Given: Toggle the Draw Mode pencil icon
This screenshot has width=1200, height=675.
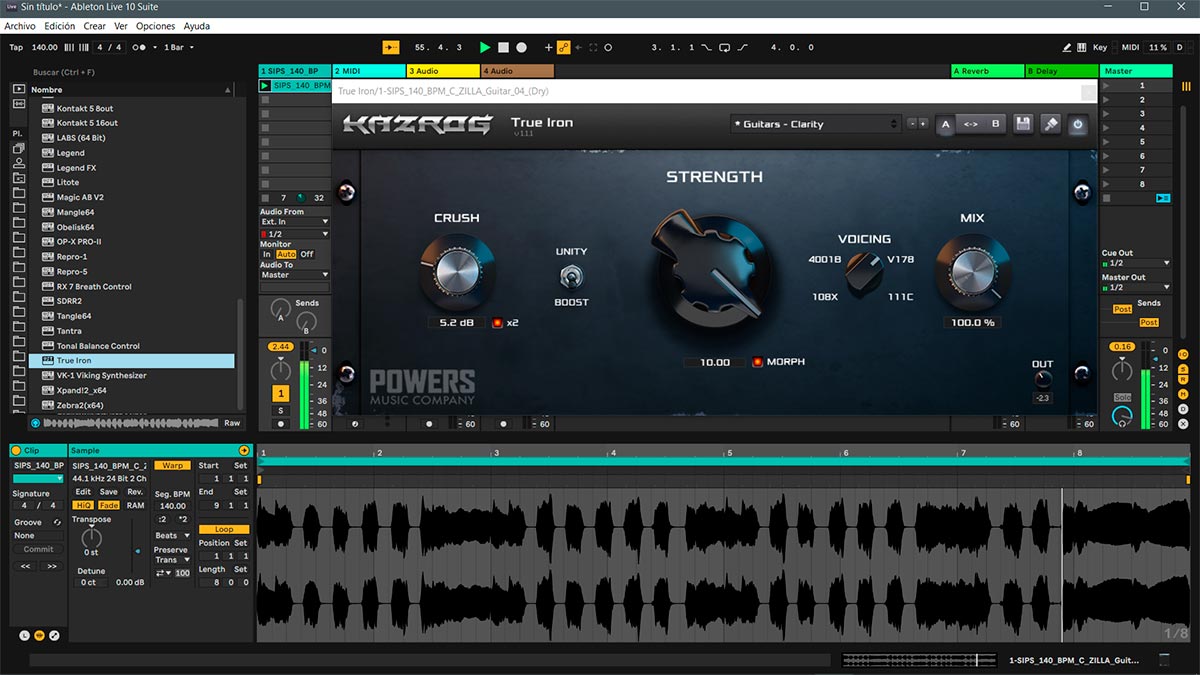Looking at the screenshot, I should [1067, 47].
